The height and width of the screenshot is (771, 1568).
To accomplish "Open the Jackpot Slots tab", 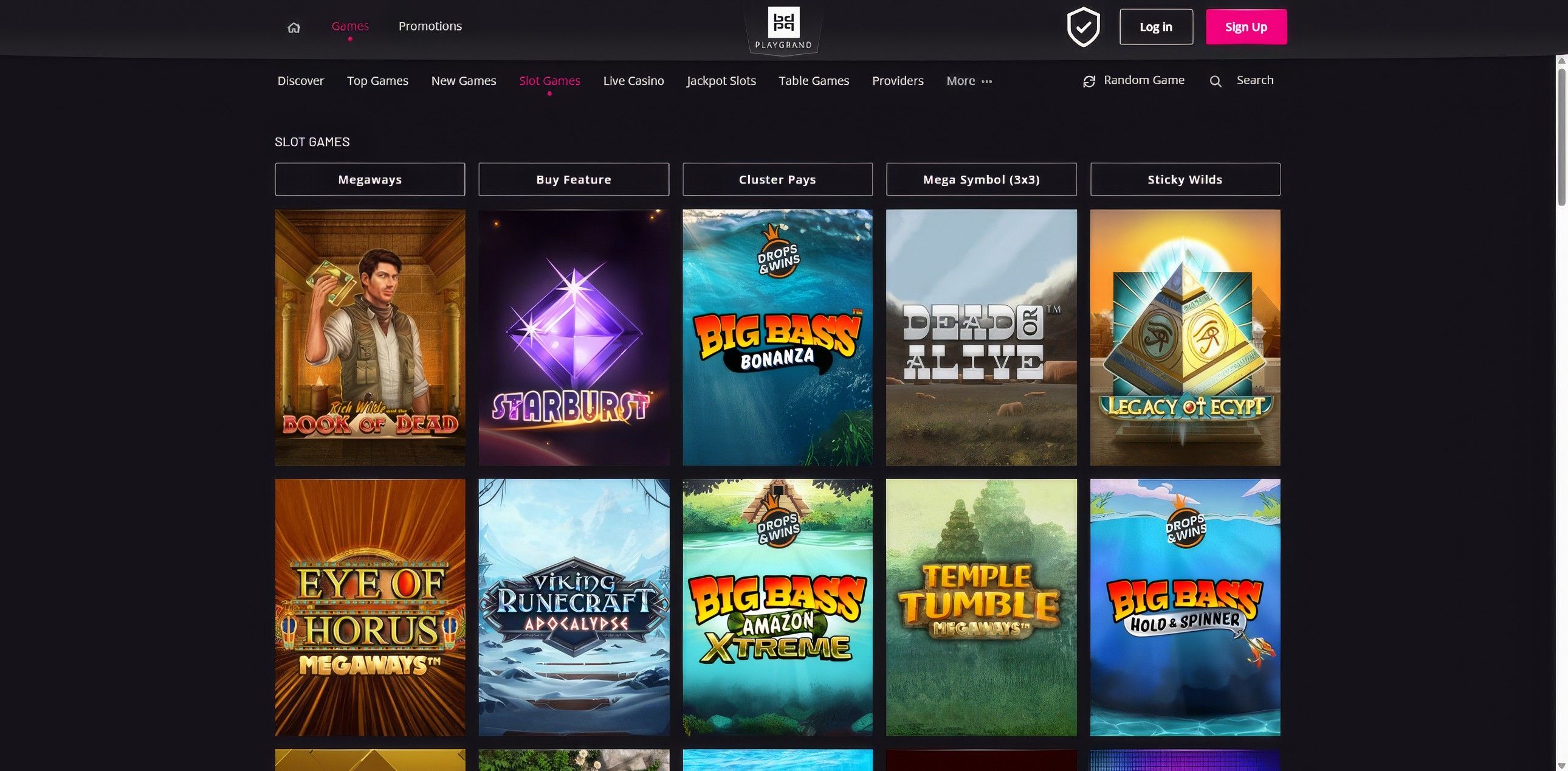I will [x=721, y=81].
